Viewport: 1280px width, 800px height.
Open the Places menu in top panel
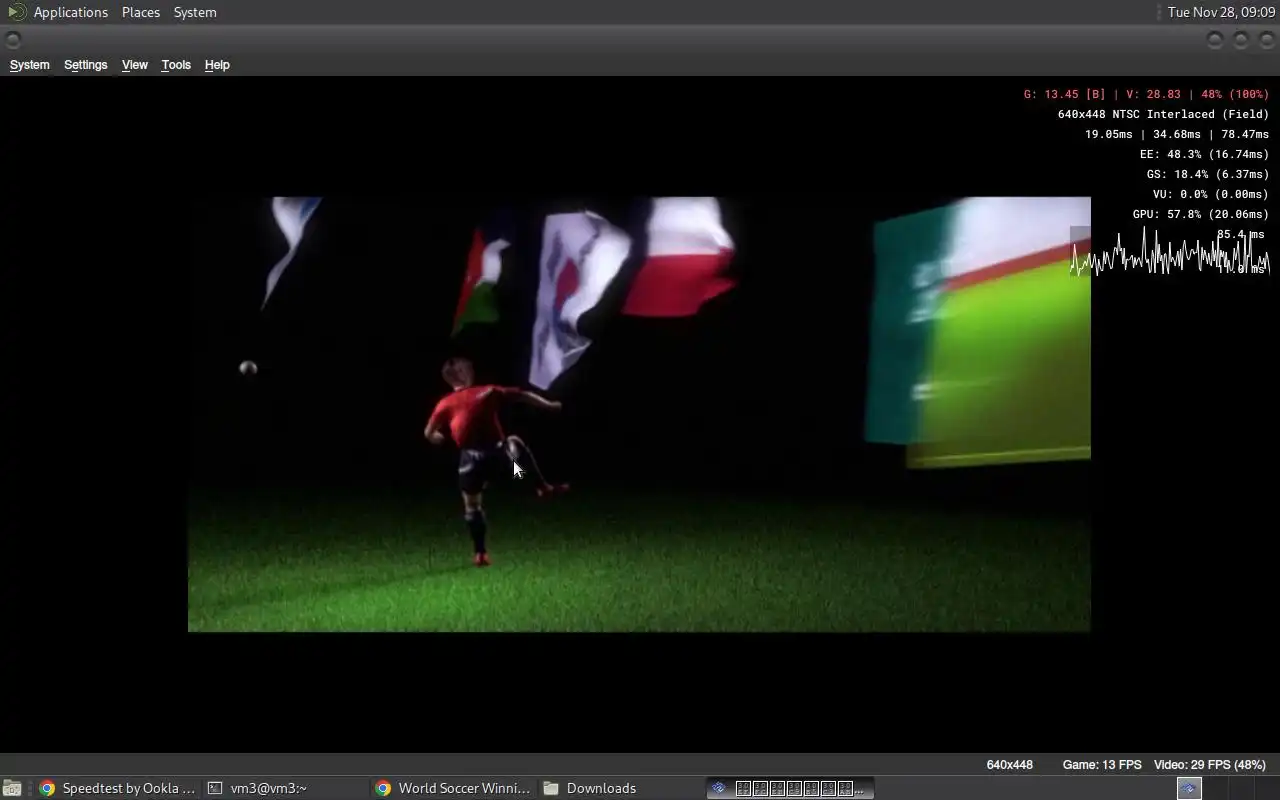click(x=141, y=12)
